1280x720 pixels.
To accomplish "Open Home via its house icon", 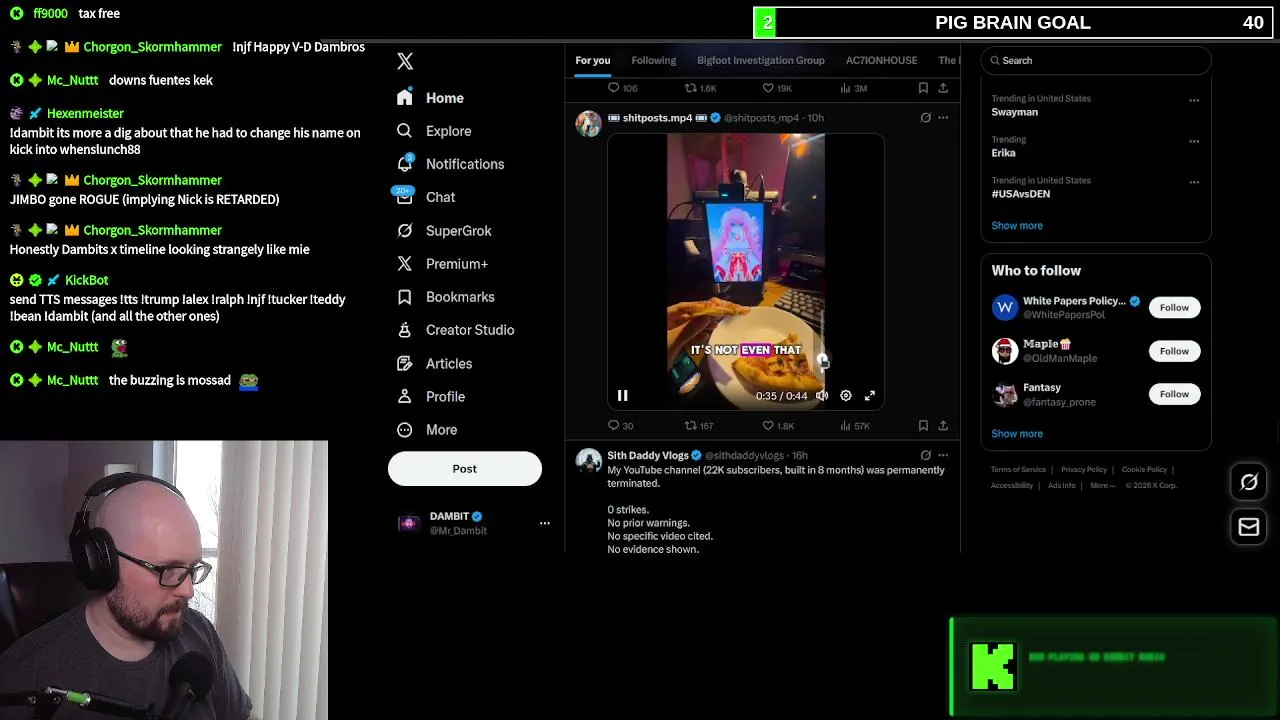I will 404,97.
